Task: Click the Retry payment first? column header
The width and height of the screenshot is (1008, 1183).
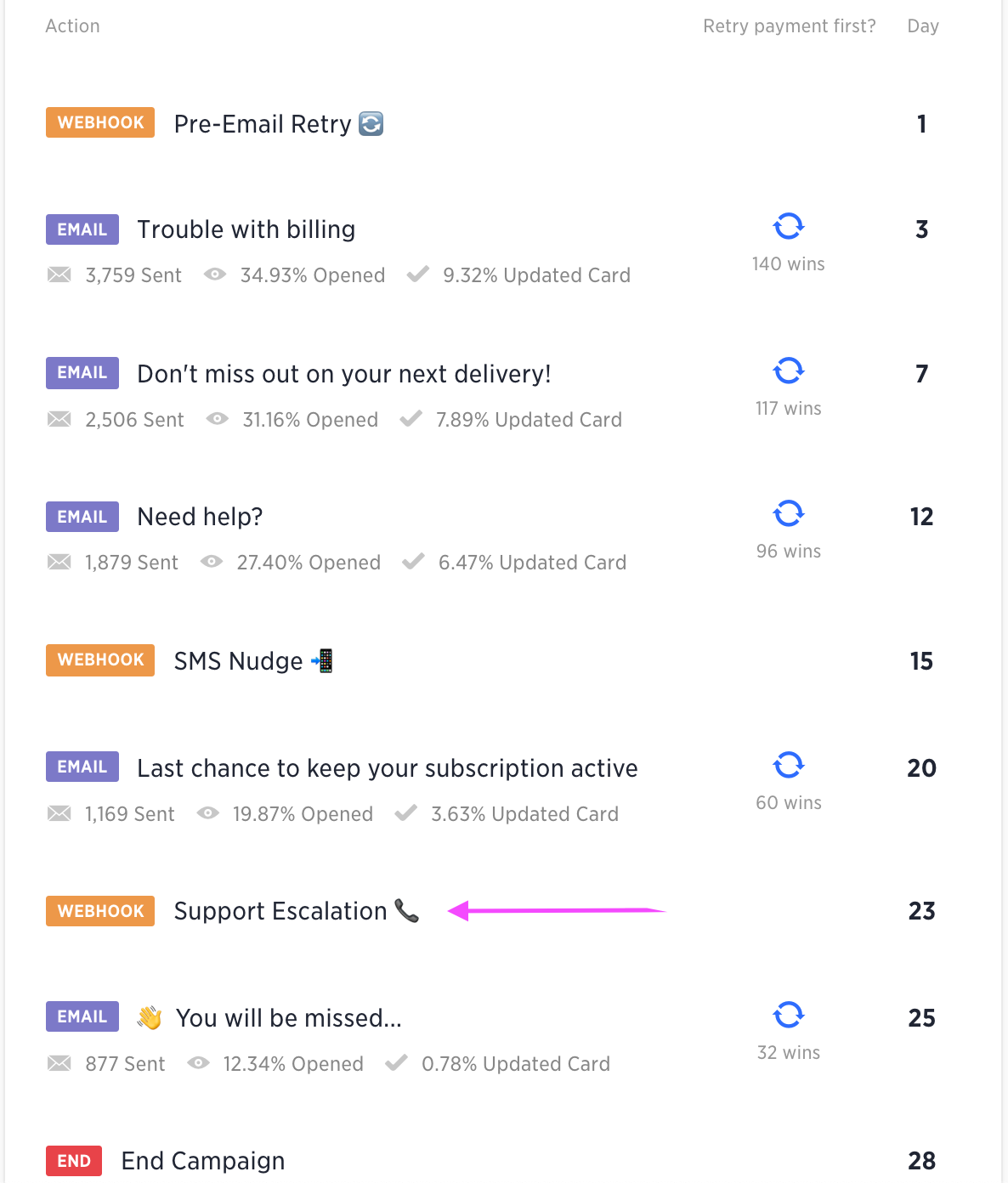Action: tap(790, 26)
